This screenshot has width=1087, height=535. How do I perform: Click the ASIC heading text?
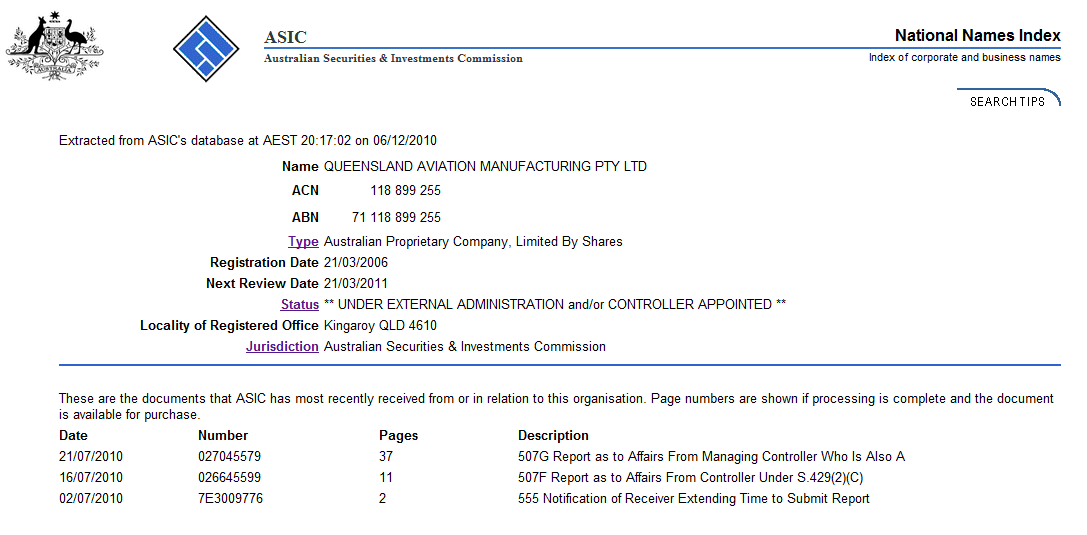coord(285,37)
